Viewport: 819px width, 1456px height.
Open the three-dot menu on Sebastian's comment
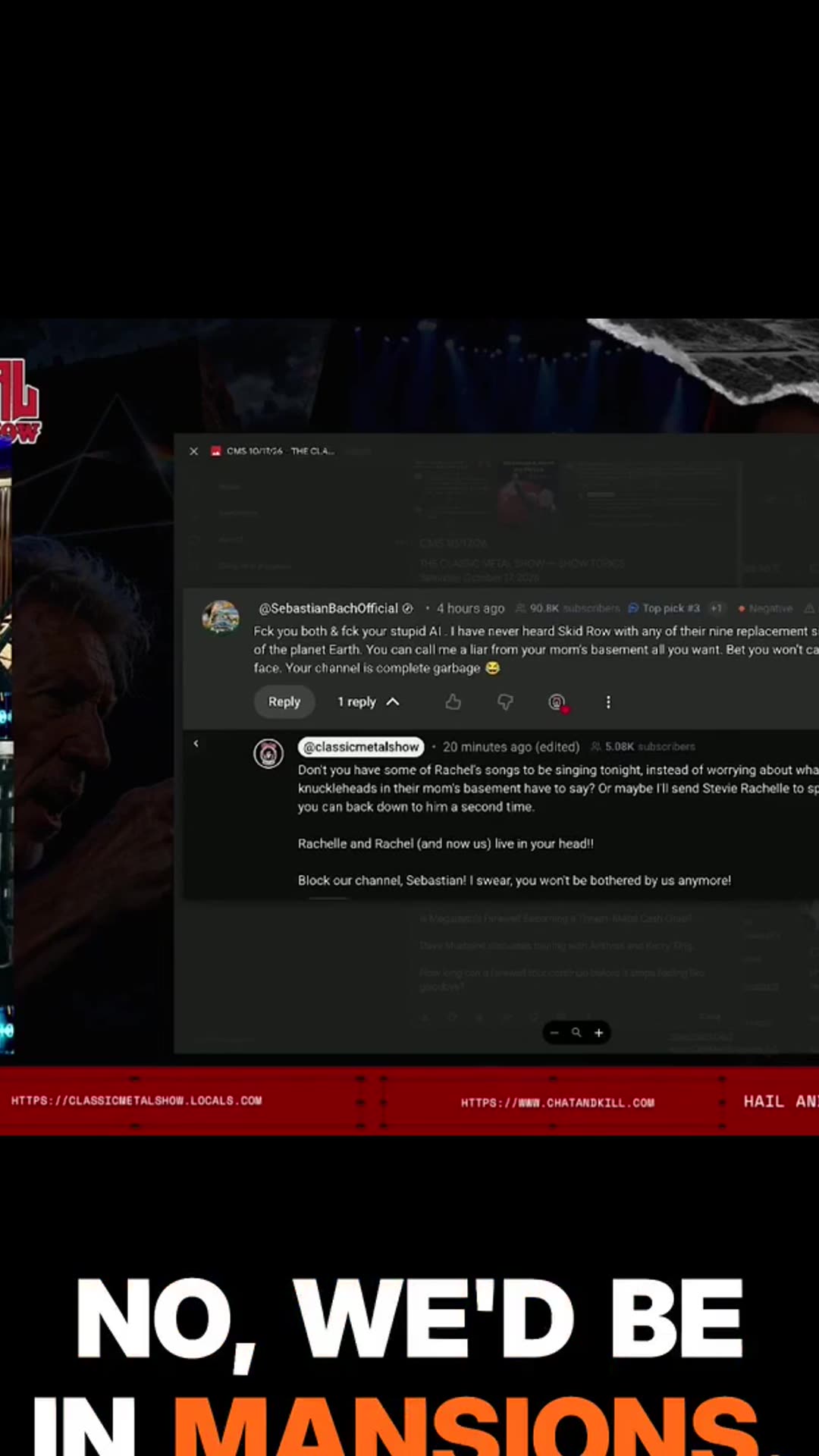(608, 702)
